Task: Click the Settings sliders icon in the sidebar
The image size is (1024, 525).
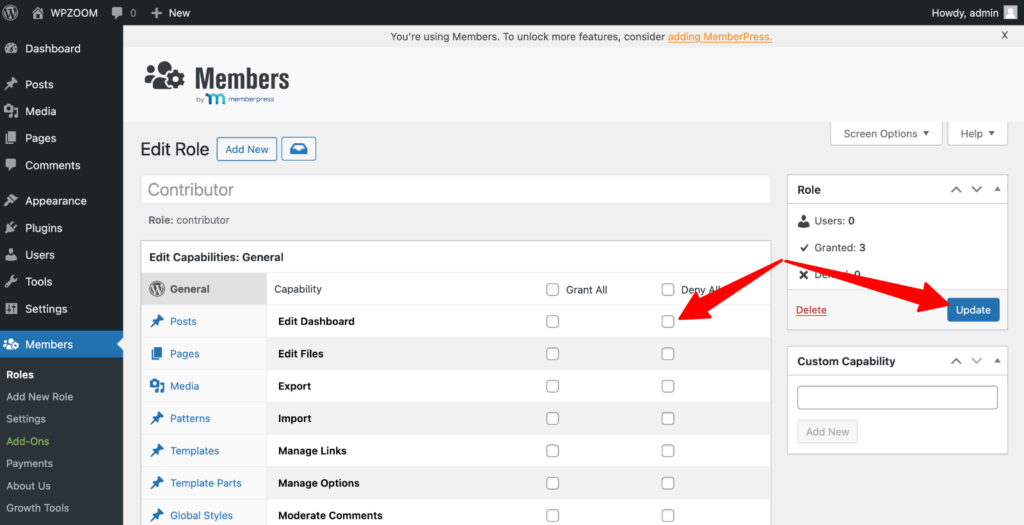Action: (11, 309)
